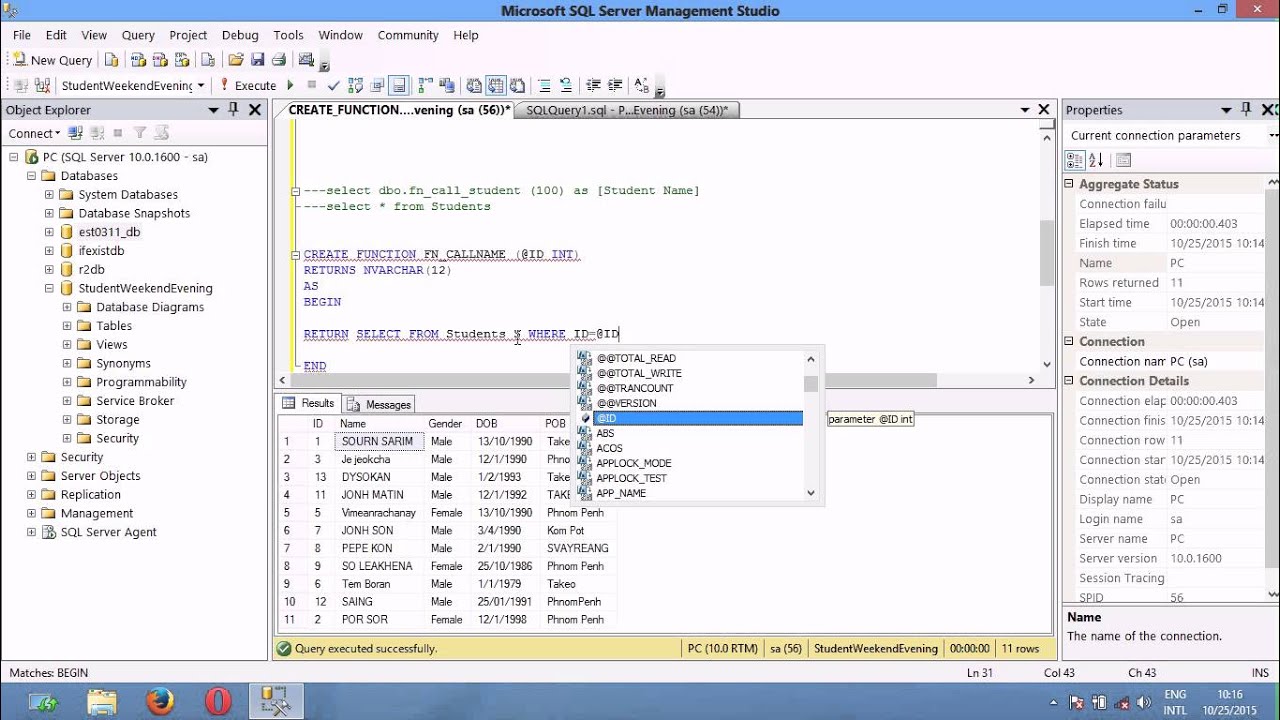Toggle the Results to Grid icon
Viewport: 1280px width, 720px height.
[496, 86]
